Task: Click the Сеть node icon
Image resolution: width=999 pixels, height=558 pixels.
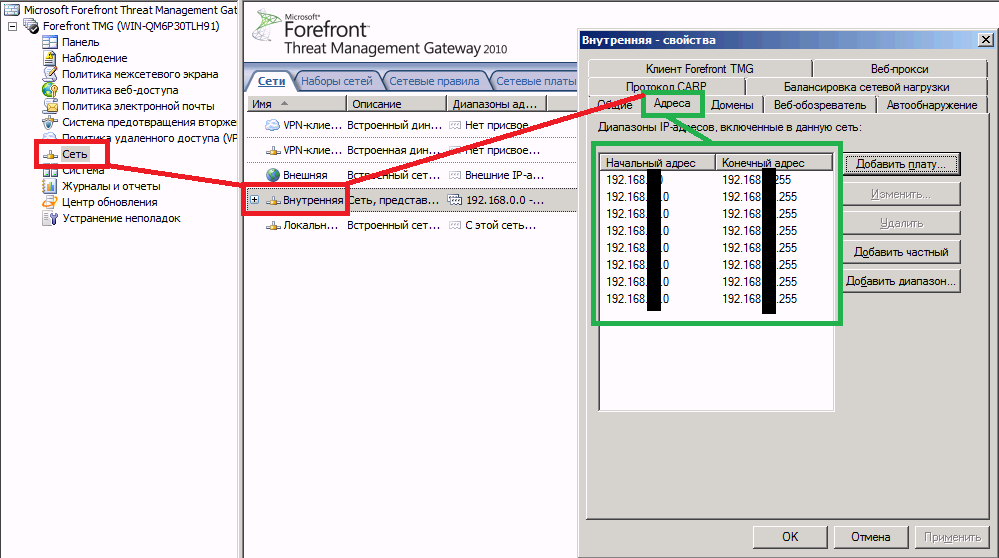Action: 50,154
